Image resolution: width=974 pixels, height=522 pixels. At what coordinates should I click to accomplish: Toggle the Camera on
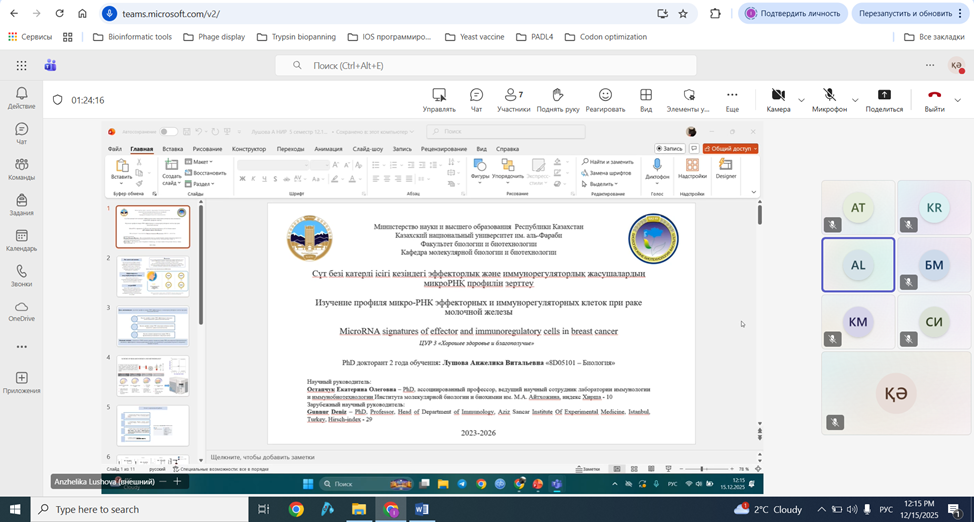click(x=778, y=99)
